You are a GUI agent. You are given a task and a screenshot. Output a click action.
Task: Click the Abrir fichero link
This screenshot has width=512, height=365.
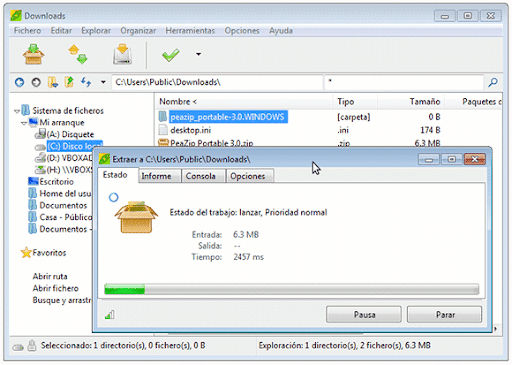[56, 288]
